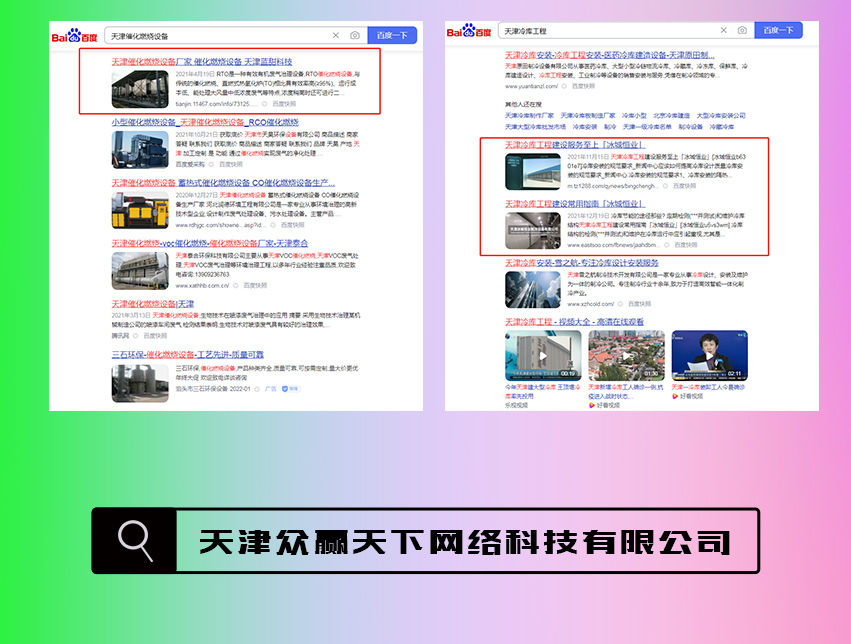Click related search 大型冷库安装公司
The height and width of the screenshot is (644, 851).
(721, 116)
